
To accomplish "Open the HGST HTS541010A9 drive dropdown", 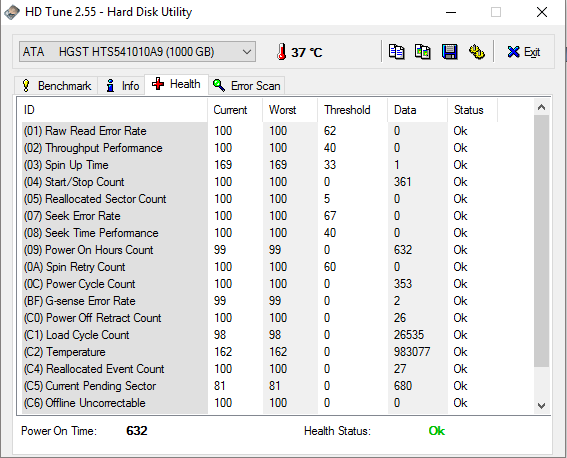I will (137, 52).
